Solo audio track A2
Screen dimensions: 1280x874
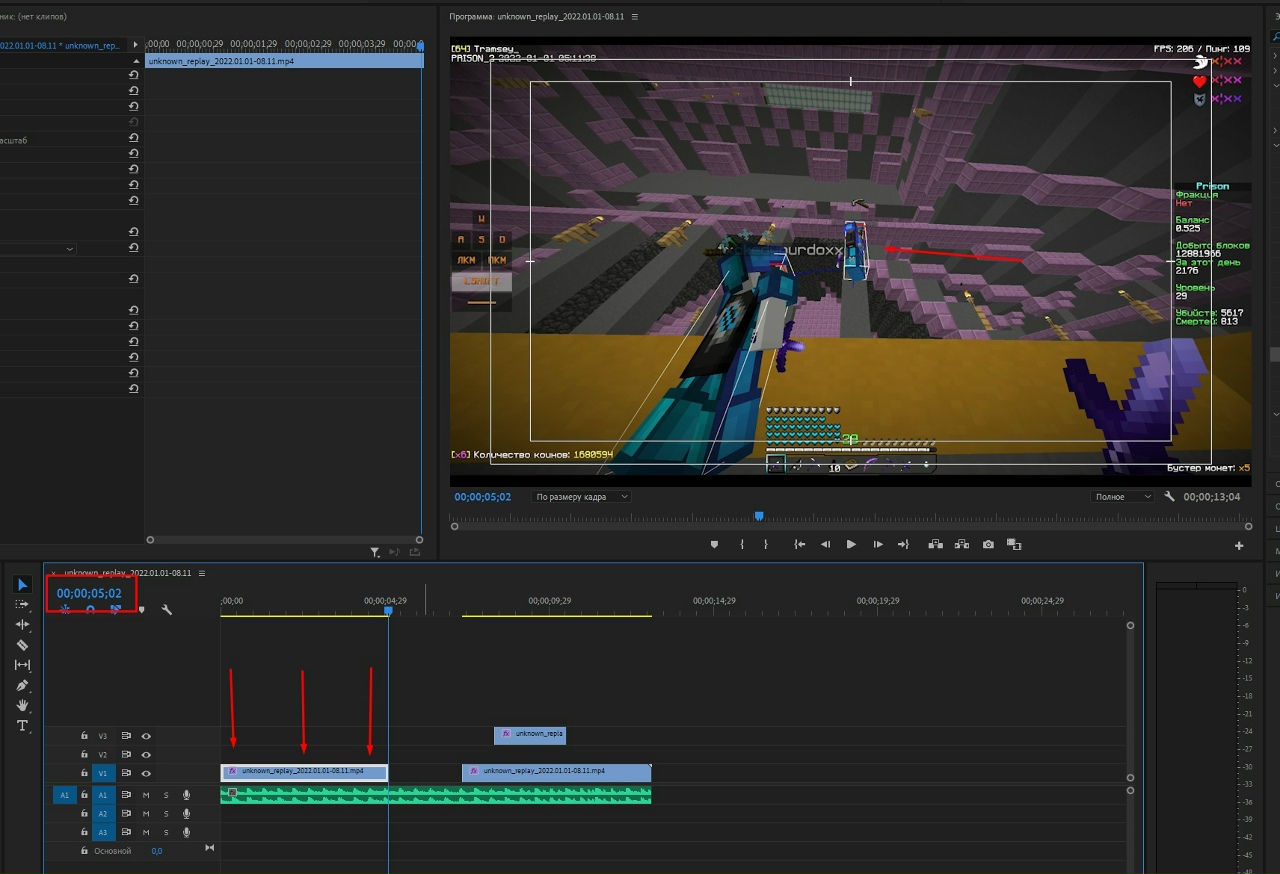point(166,814)
